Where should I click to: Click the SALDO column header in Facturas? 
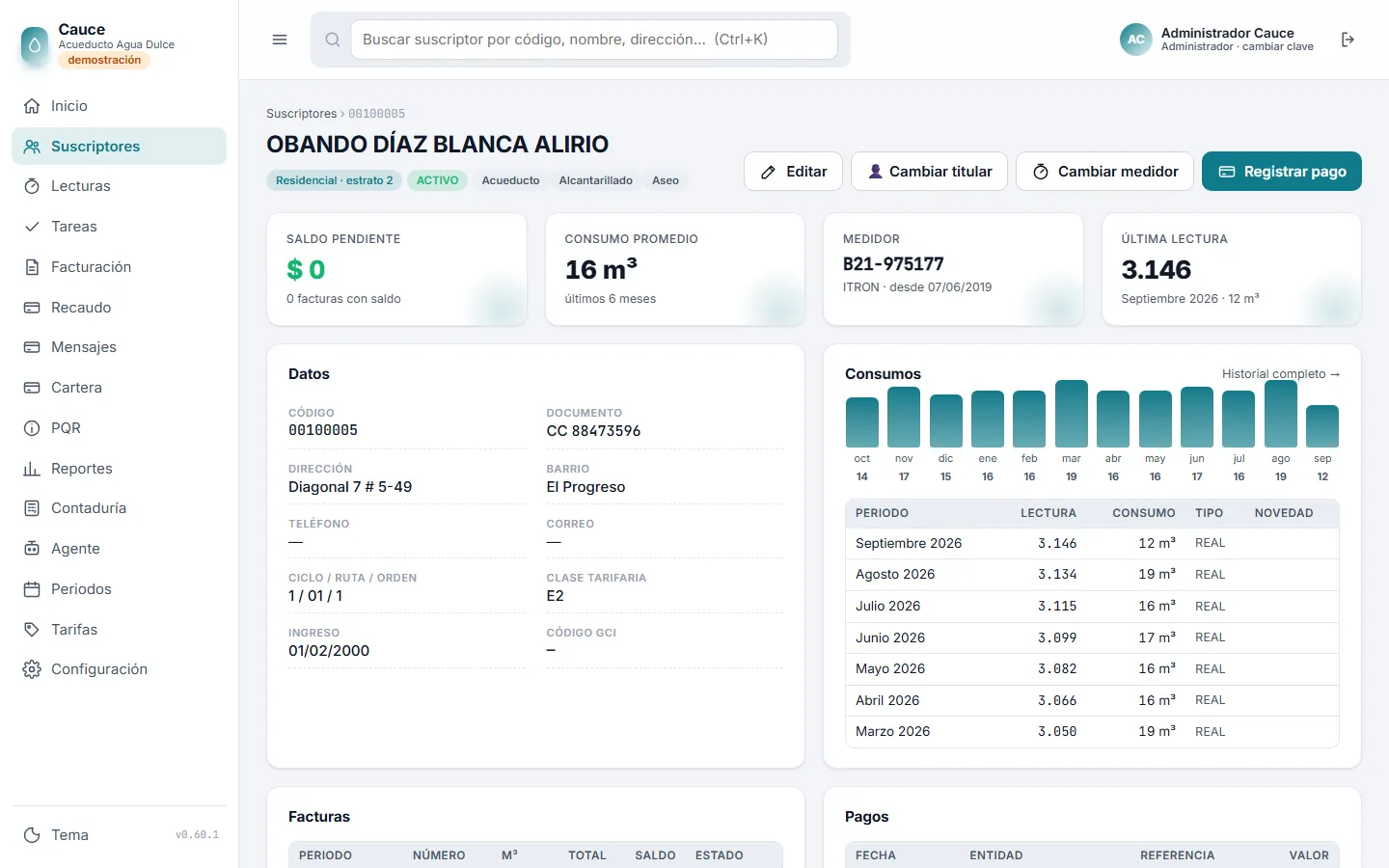[x=655, y=855]
